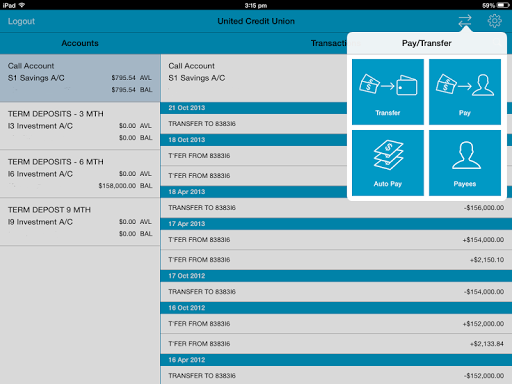The width and height of the screenshot is (512, 384).
Task: Select the Transactions header
Action: (x=329, y=43)
